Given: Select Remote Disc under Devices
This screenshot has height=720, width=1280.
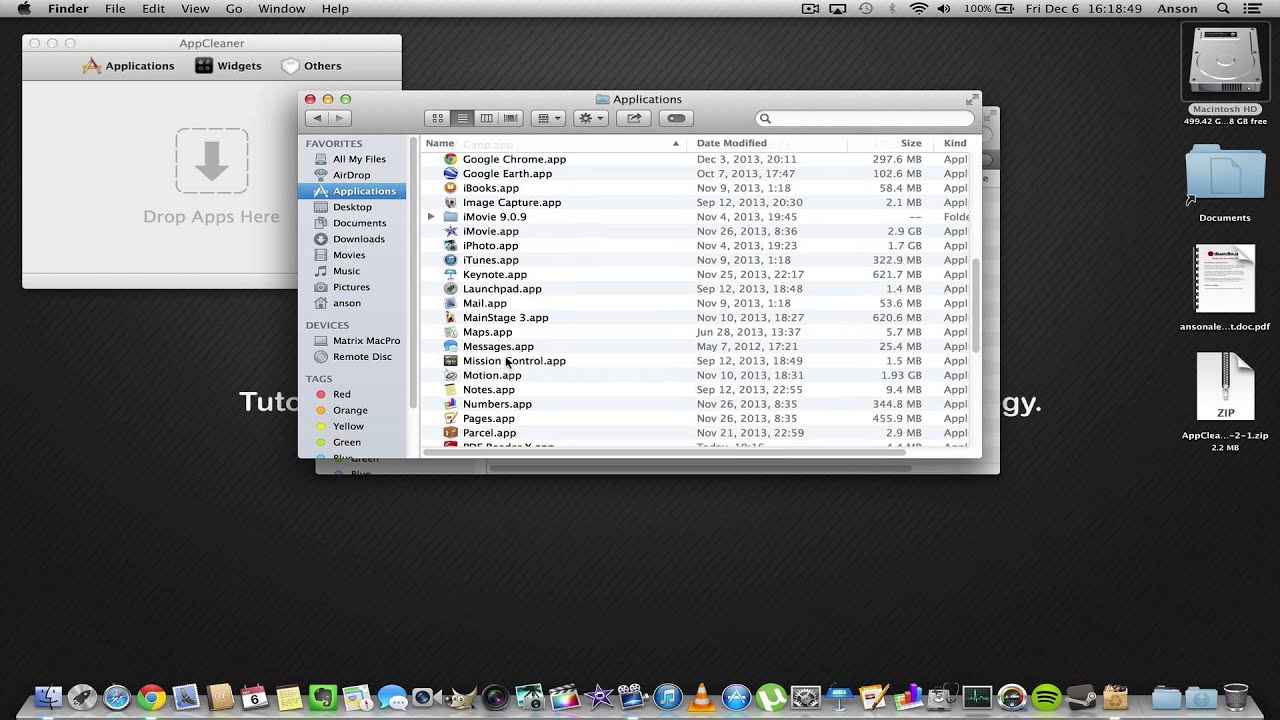Looking at the screenshot, I should (362, 357).
